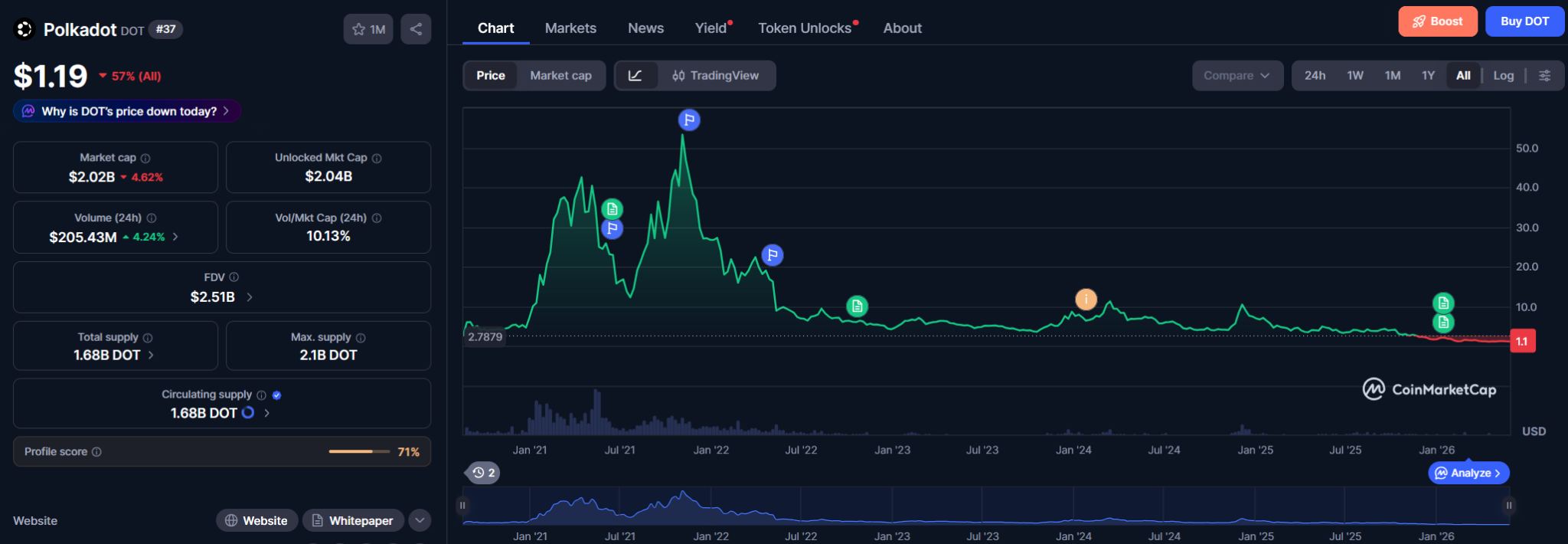Click the Boost button

tap(1437, 21)
